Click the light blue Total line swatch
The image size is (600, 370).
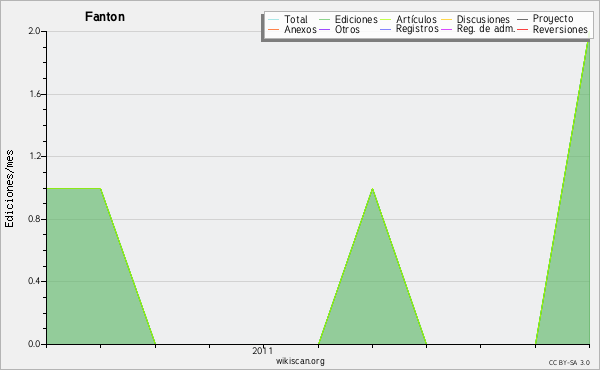point(274,19)
